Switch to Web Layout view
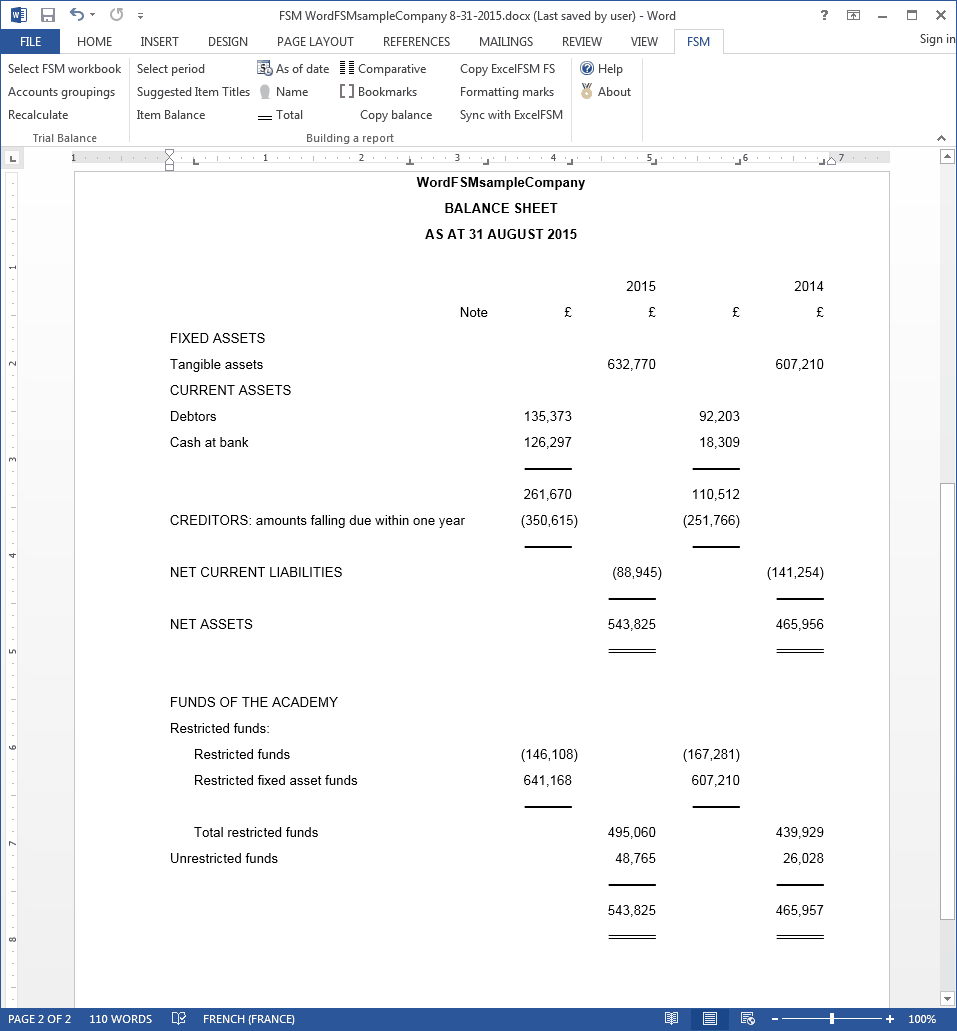This screenshot has width=957, height=1031. click(747, 1019)
